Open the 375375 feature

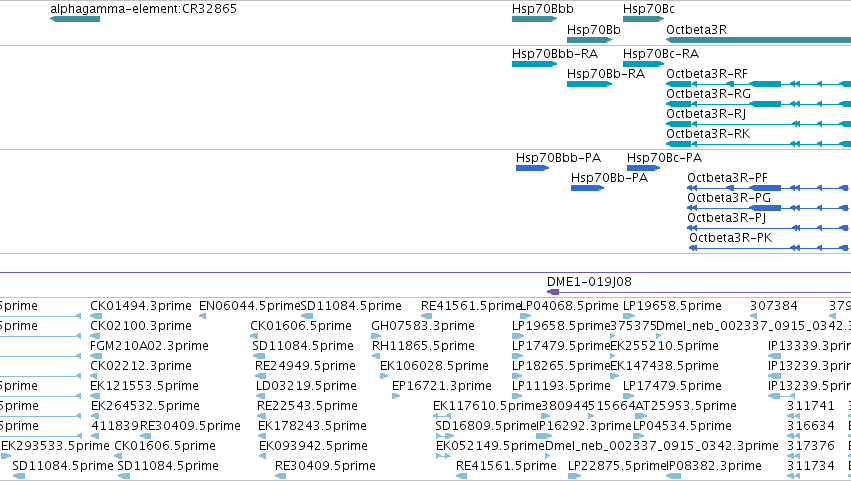click(x=615, y=337)
